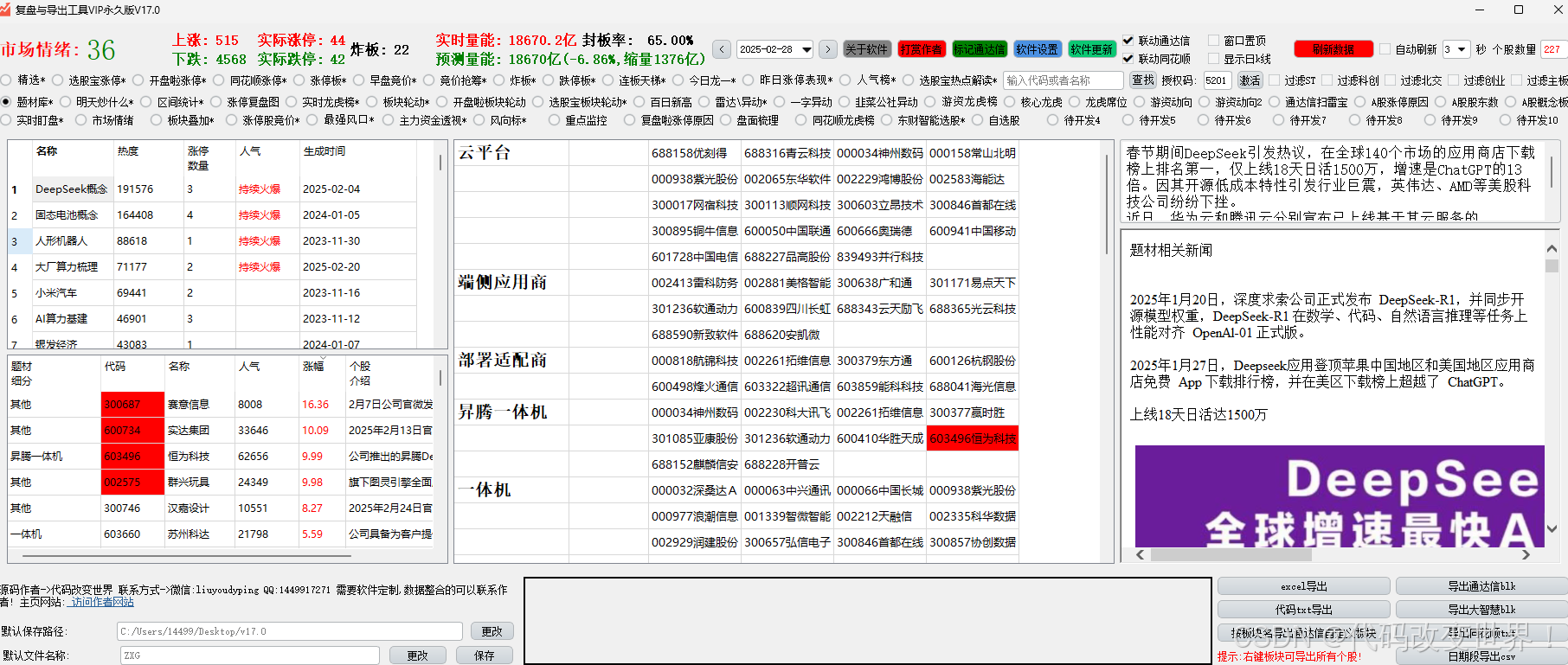1568x665 pixels.
Task: Click the green 标记通达信 button
Action: click(980, 49)
